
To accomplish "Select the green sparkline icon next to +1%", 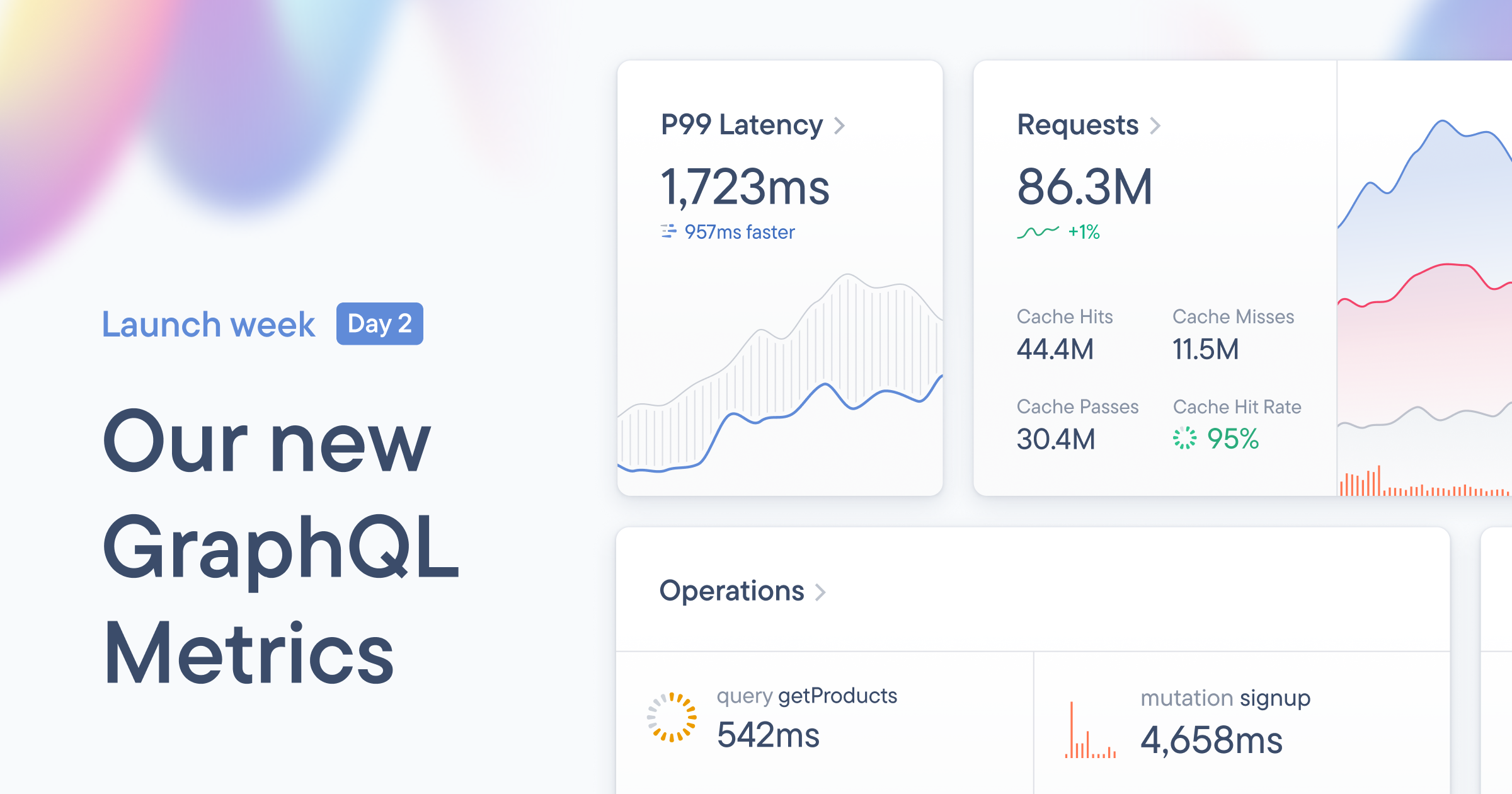I will point(1039,233).
